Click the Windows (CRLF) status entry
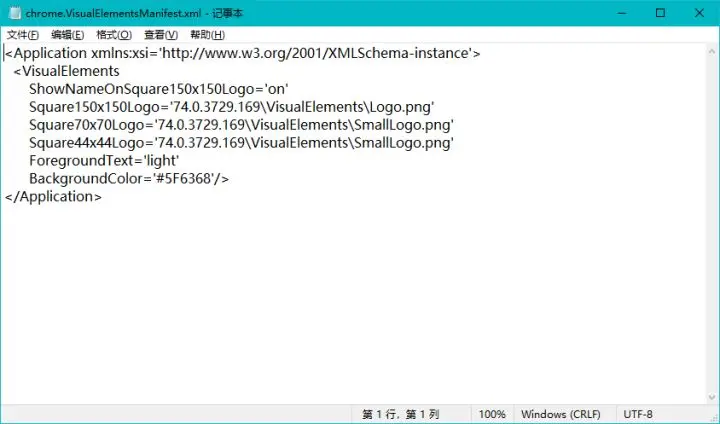Image resolution: width=720 pixels, height=424 pixels. (x=561, y=414)
